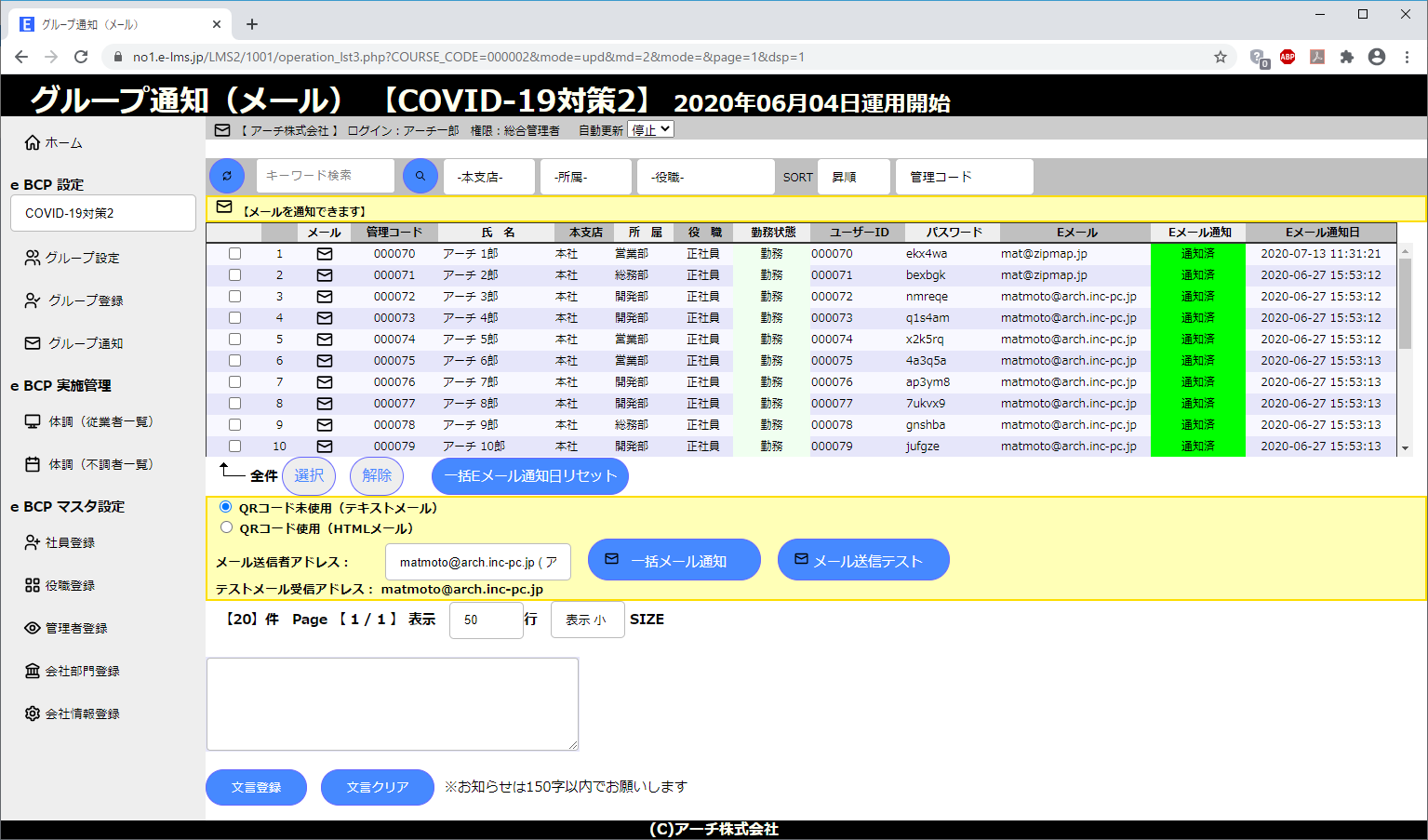Expand the -本支店- filter dropdown
This screenshot has height=840, width=1428.
489,177
